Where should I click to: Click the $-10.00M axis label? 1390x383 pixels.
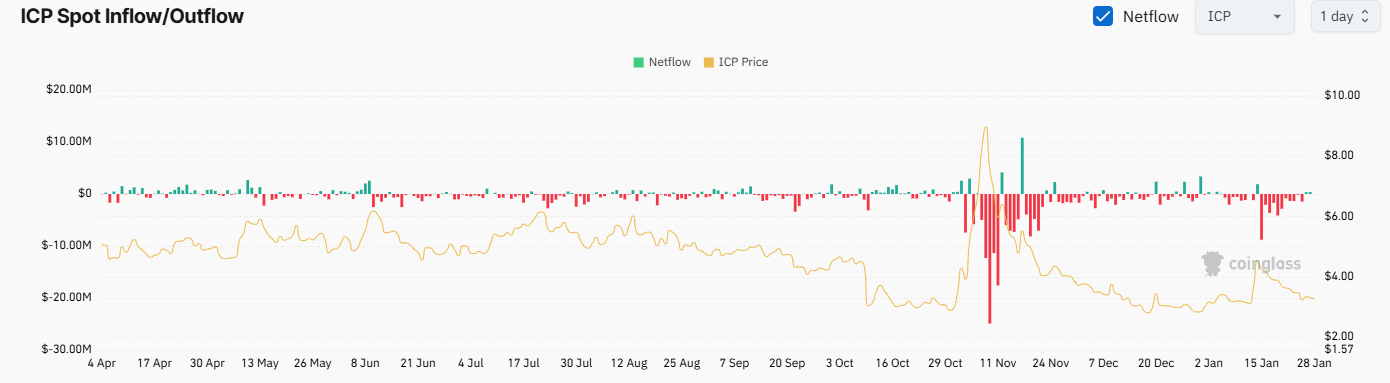[67, 245]
